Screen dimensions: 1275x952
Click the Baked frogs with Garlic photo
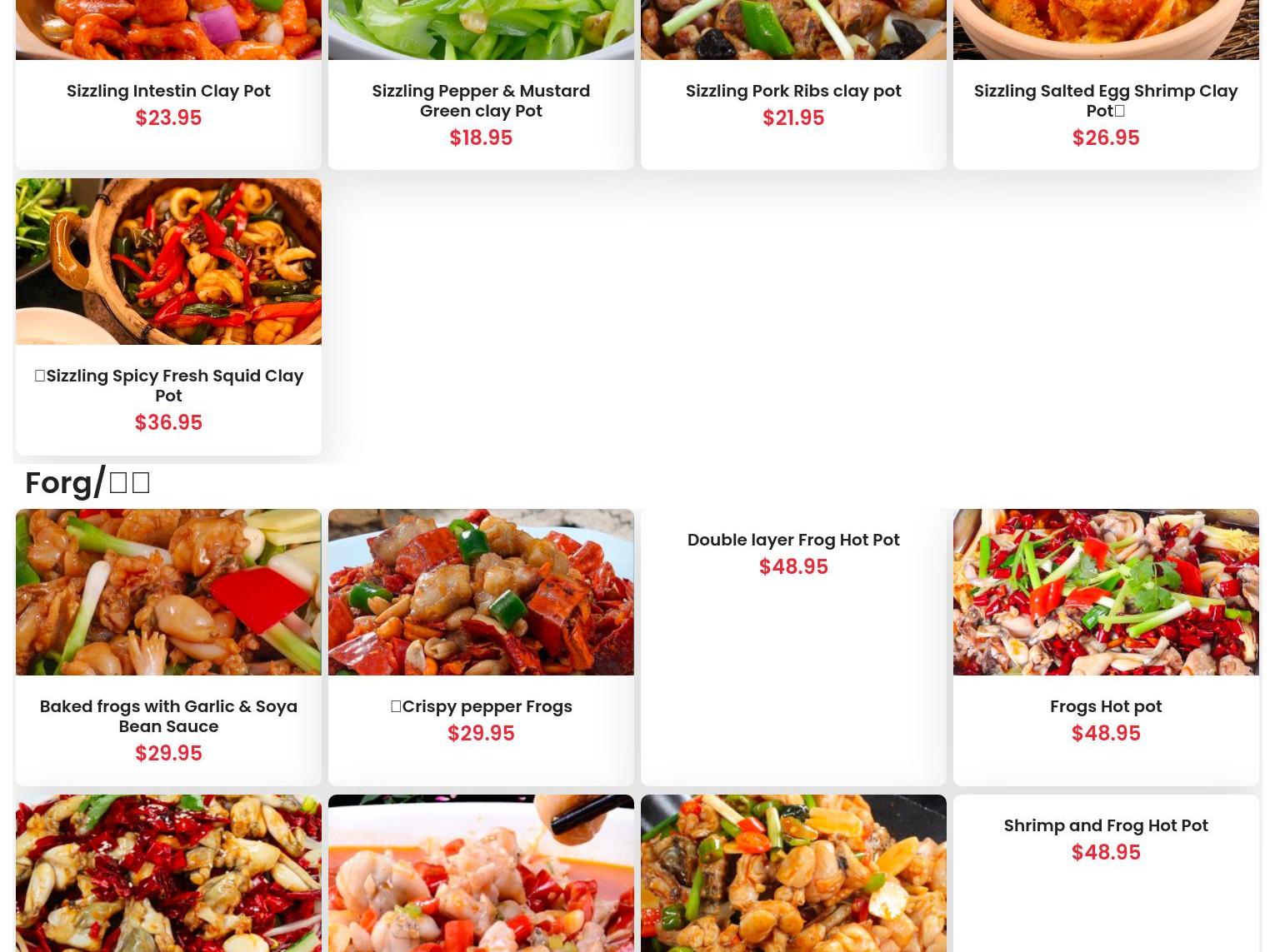[168, 592]
